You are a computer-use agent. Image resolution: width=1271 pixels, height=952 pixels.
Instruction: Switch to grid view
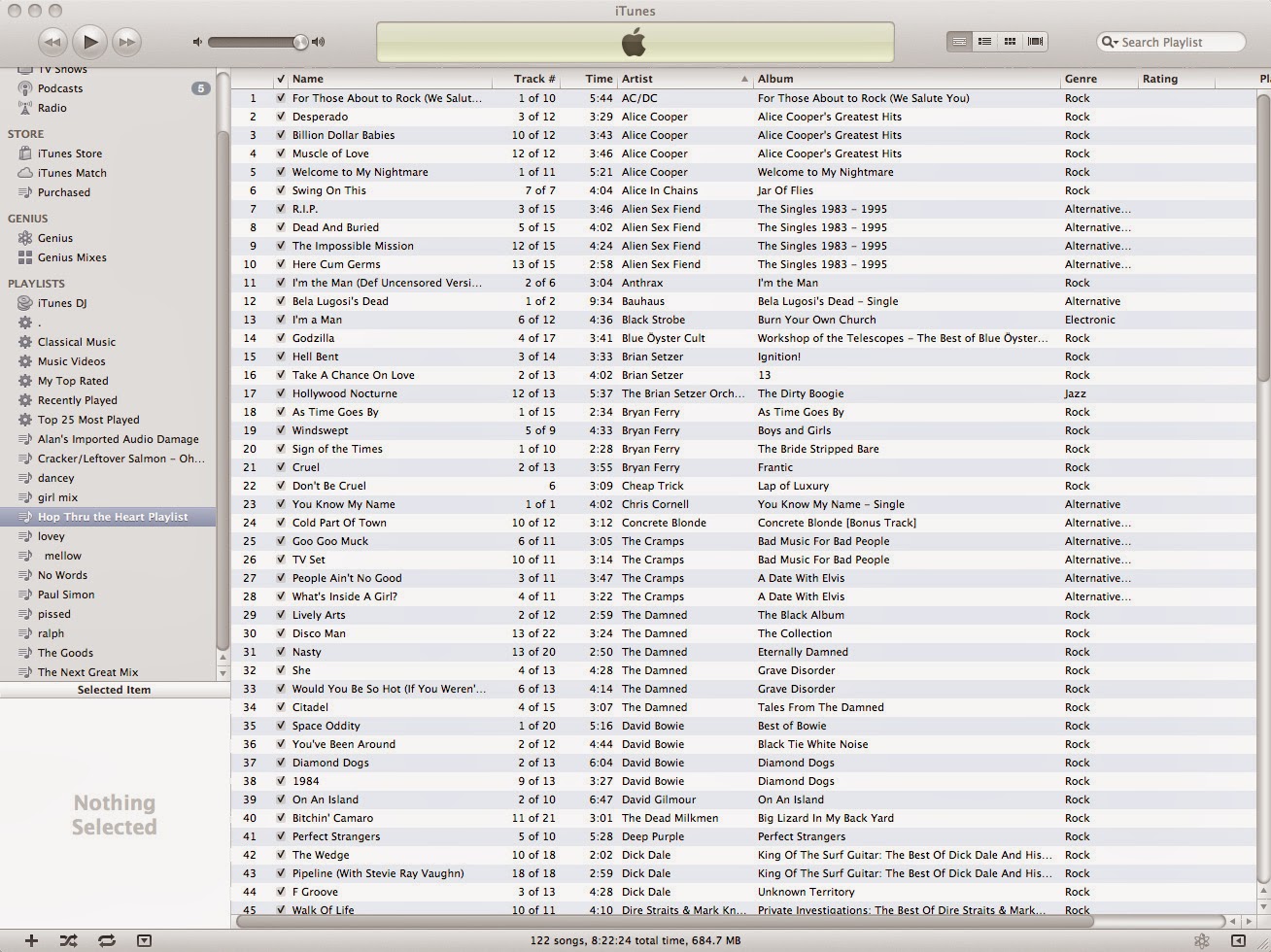pyautogui.click(x=1010, y=42)
